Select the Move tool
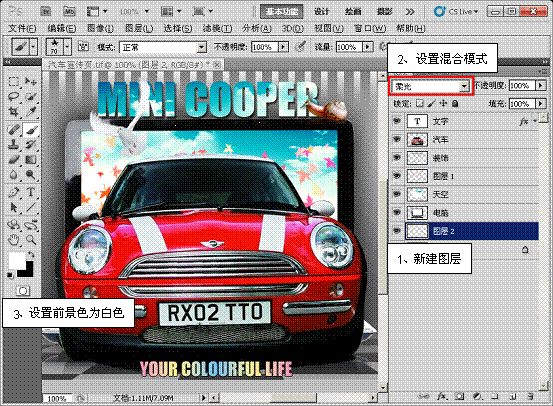Screen dimensions: 553x406 (31, 81)
